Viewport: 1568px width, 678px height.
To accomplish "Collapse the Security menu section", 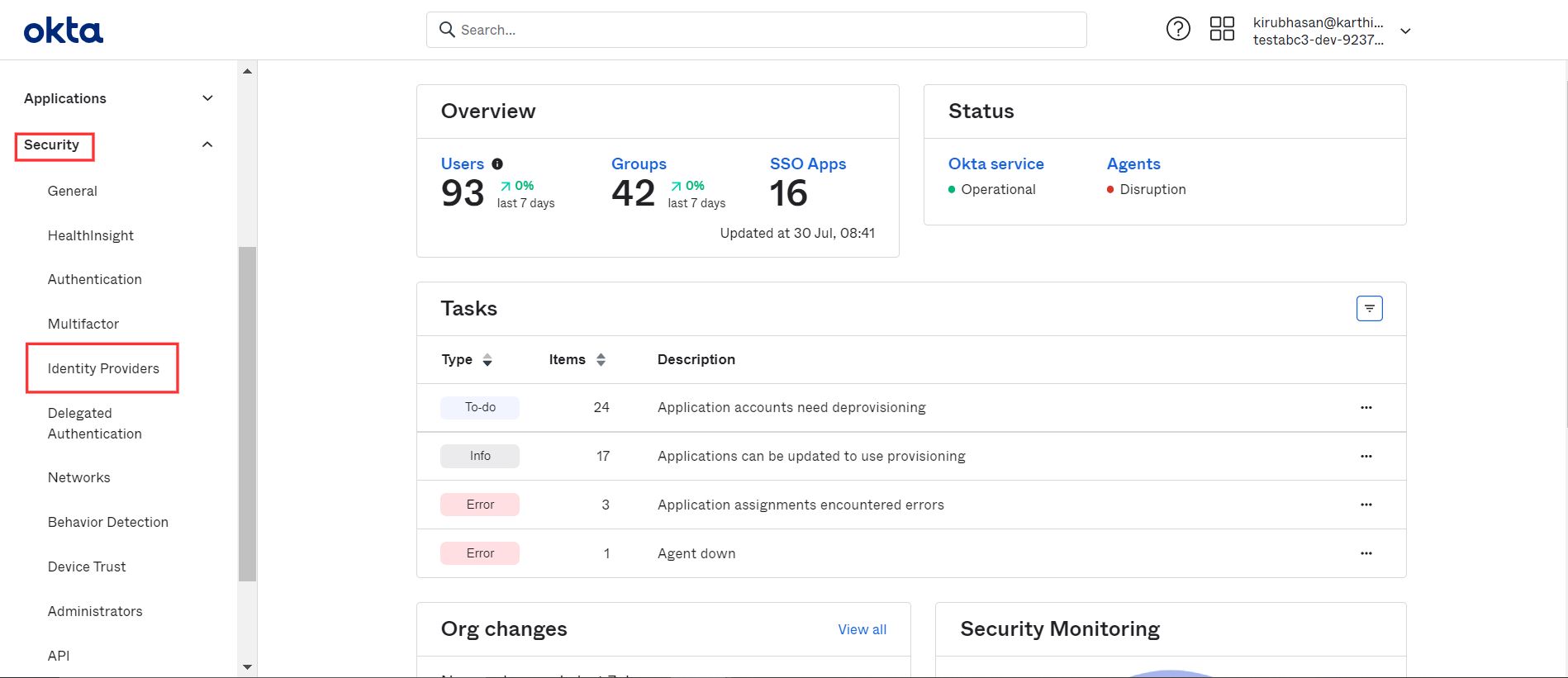I will [x=207, y=145].
